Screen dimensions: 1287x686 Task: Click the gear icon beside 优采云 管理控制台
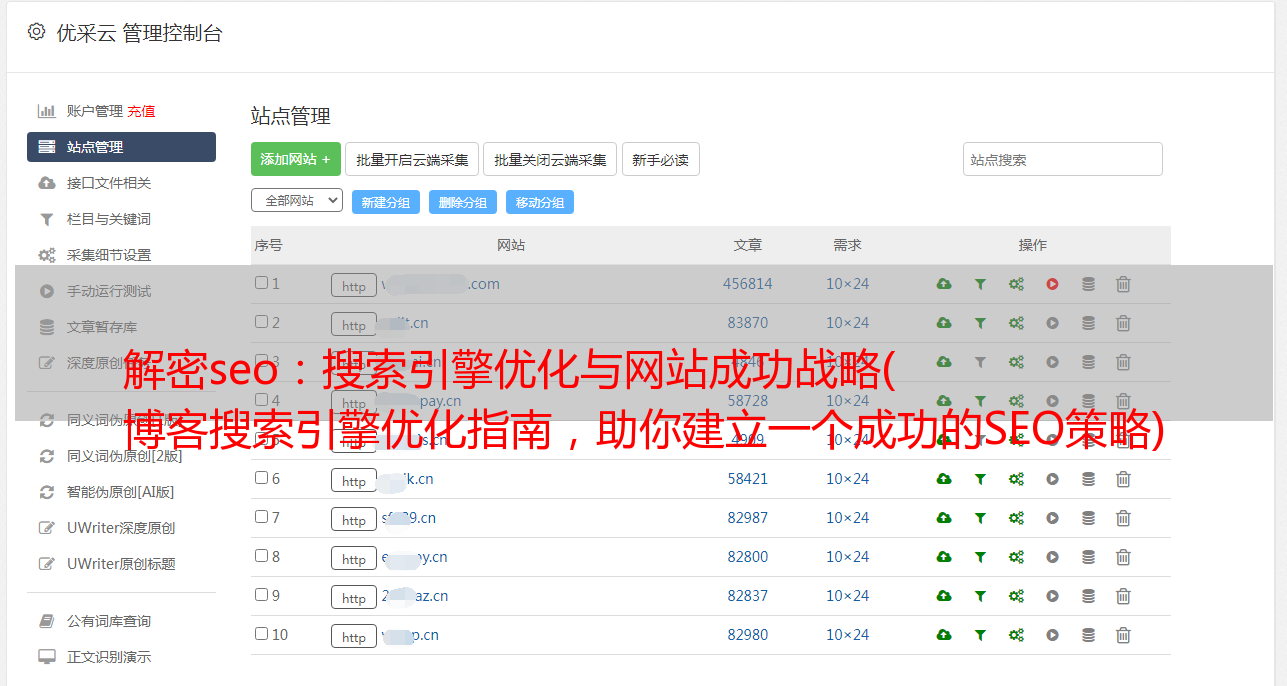[x=37, y=32]
